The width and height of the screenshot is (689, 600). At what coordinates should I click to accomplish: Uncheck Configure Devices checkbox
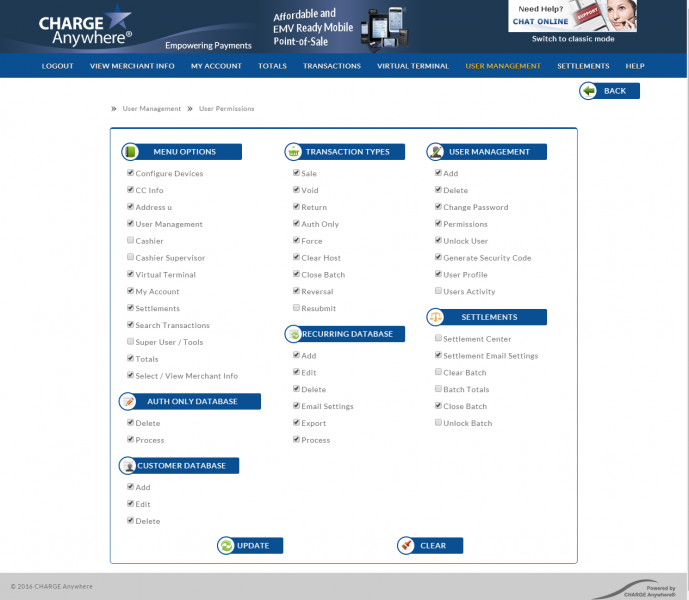click(x=131, y=173)
